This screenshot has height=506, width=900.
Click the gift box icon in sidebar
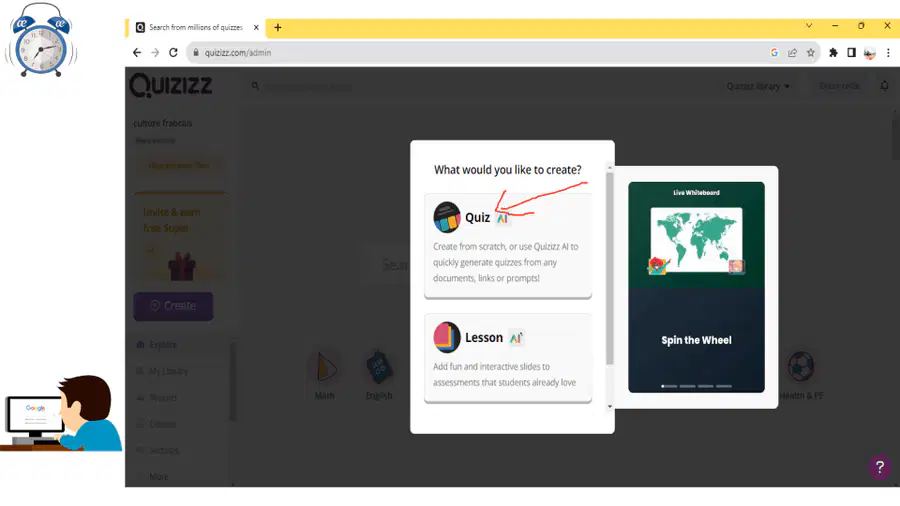tap(182, 266)
